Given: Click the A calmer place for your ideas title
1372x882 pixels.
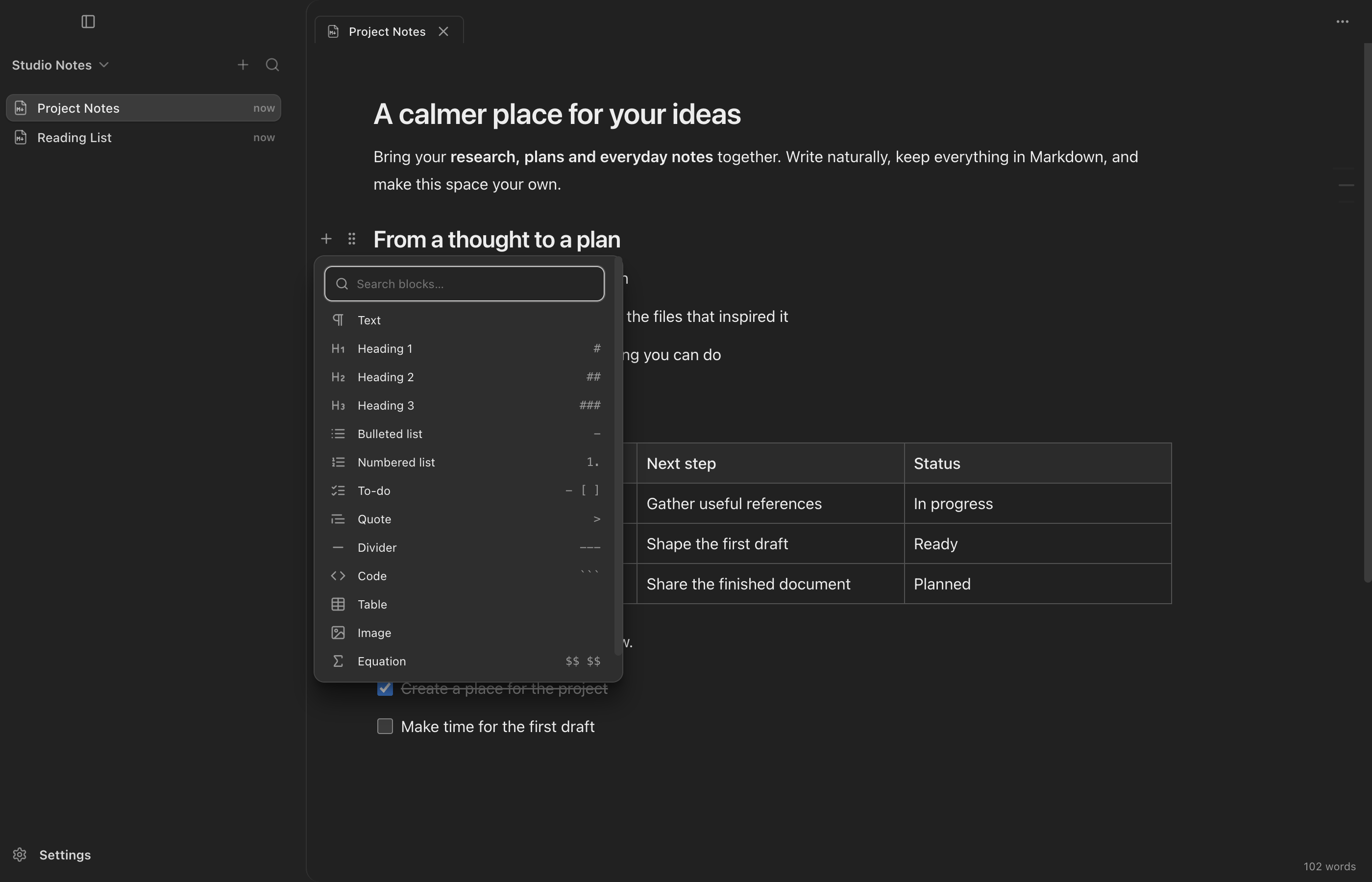Looking at the screenshot, I should click(x=557, y=114).
